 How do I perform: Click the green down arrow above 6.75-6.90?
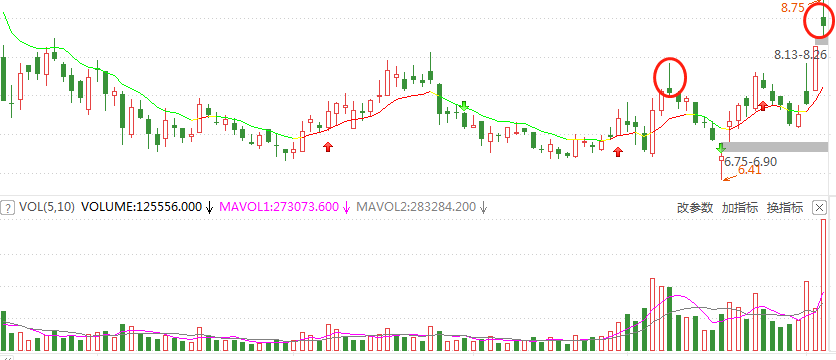721,148
